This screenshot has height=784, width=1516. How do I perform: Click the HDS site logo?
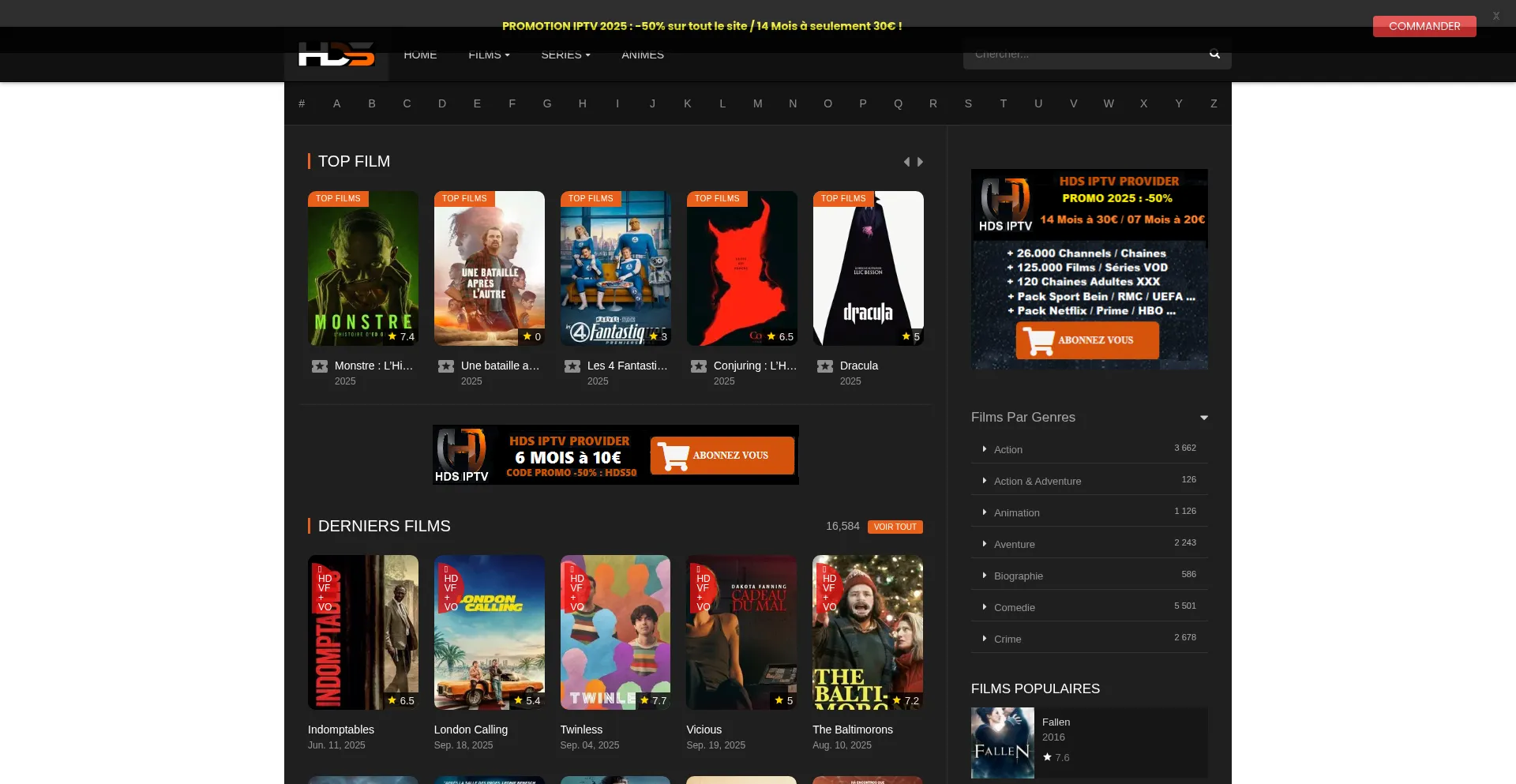pyautogui.click(x=336, y=55)
